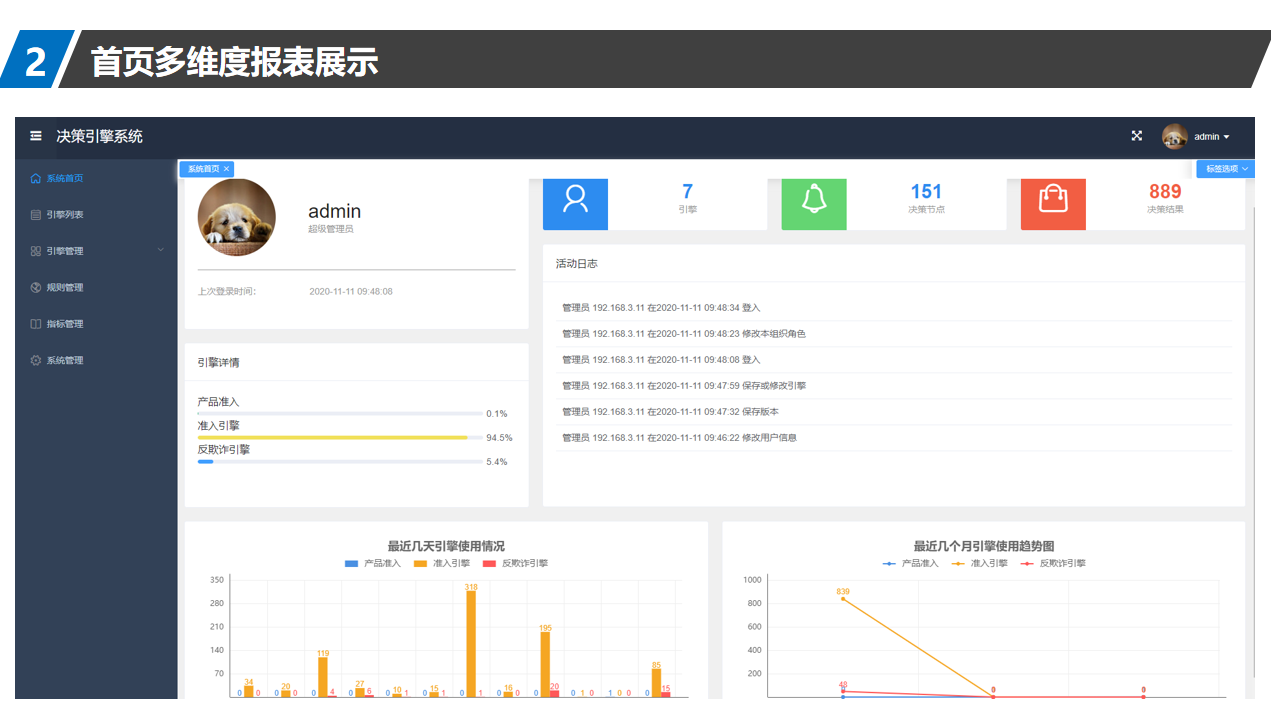Click last login time 2020-11-11 09:48:08
Image resolution: width=1271 pixels, height=707 pixels.
[x=351, y=292]
